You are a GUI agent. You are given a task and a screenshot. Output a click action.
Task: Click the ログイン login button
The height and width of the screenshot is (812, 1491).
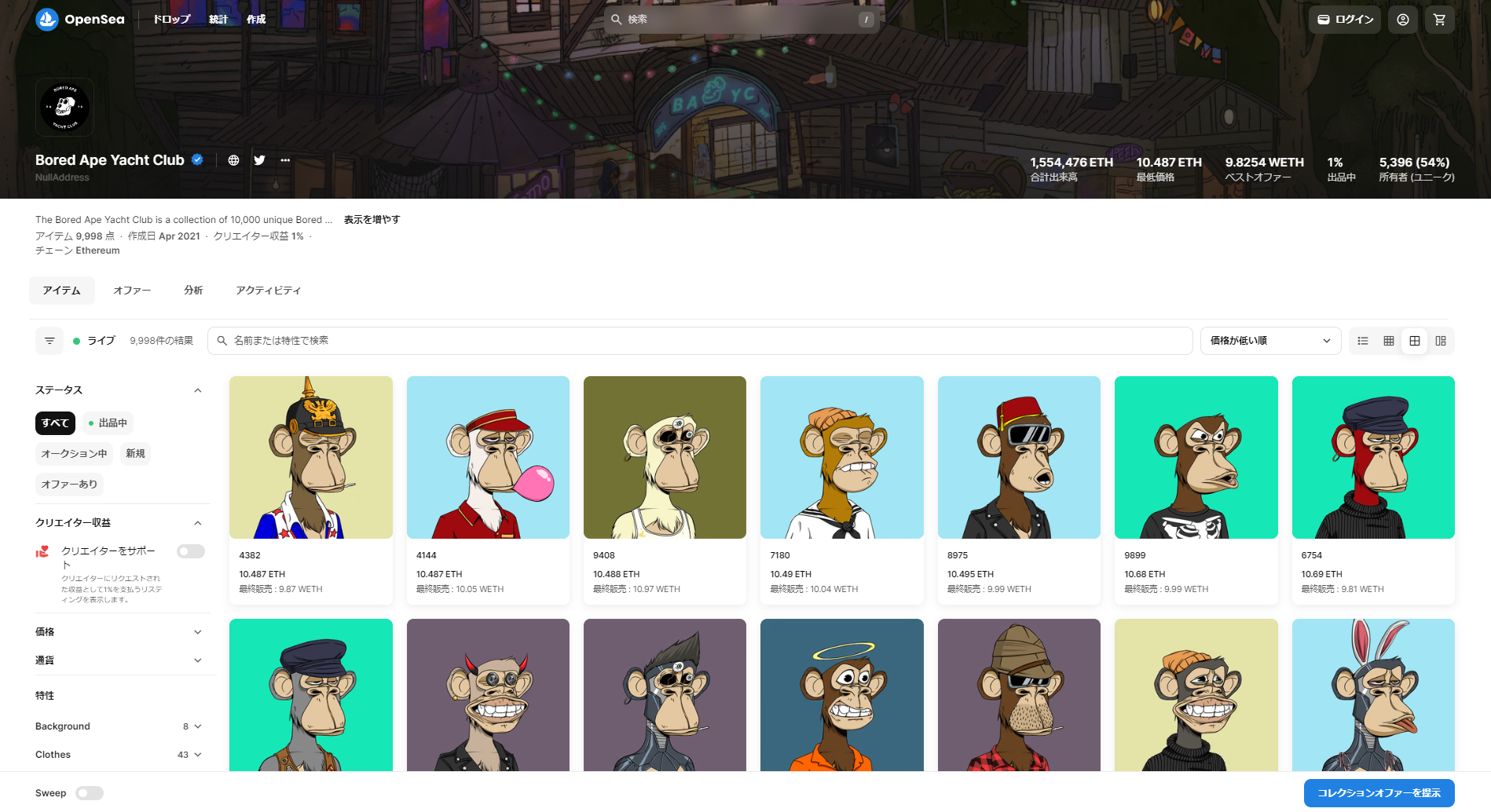1345,20
